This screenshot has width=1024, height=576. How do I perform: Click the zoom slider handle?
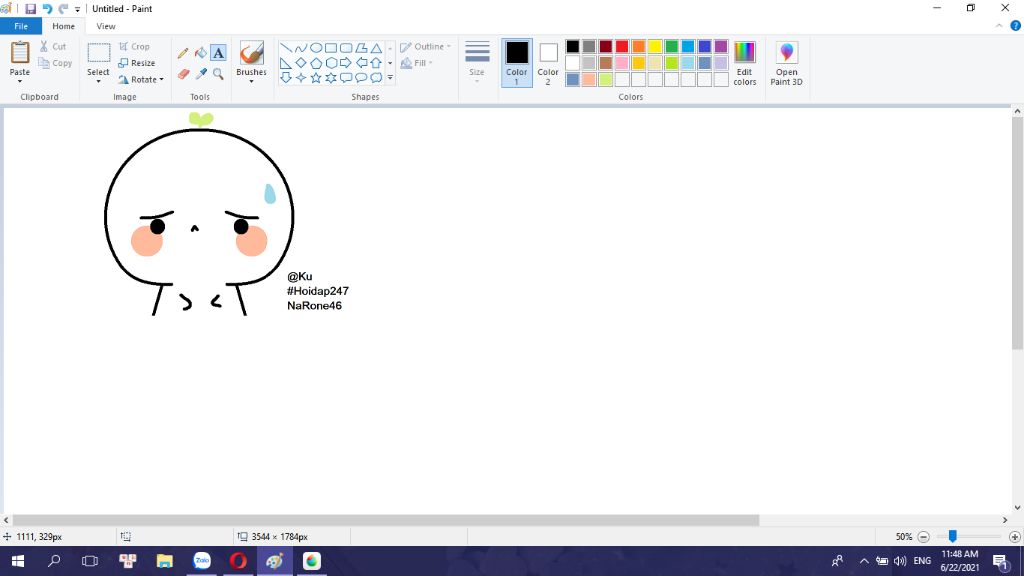click(953, 536)
